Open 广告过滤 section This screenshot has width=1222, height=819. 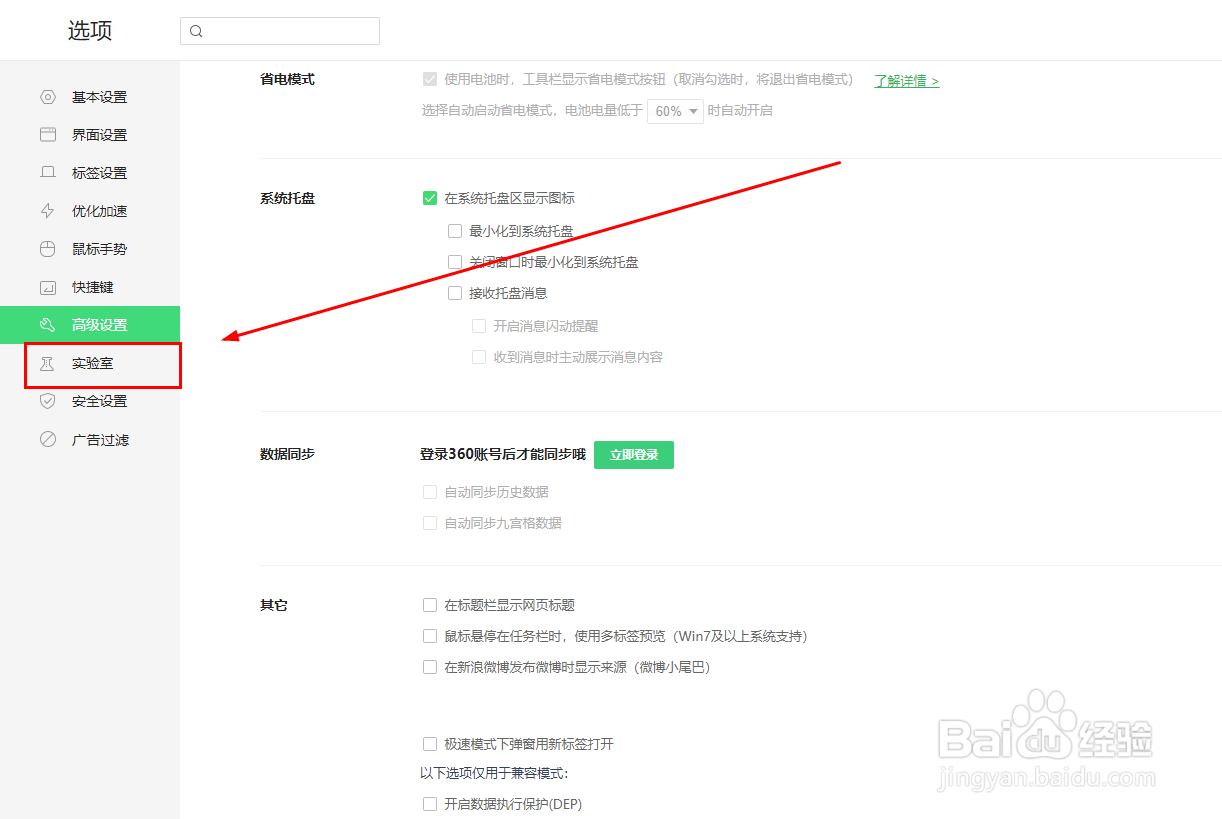90,439
